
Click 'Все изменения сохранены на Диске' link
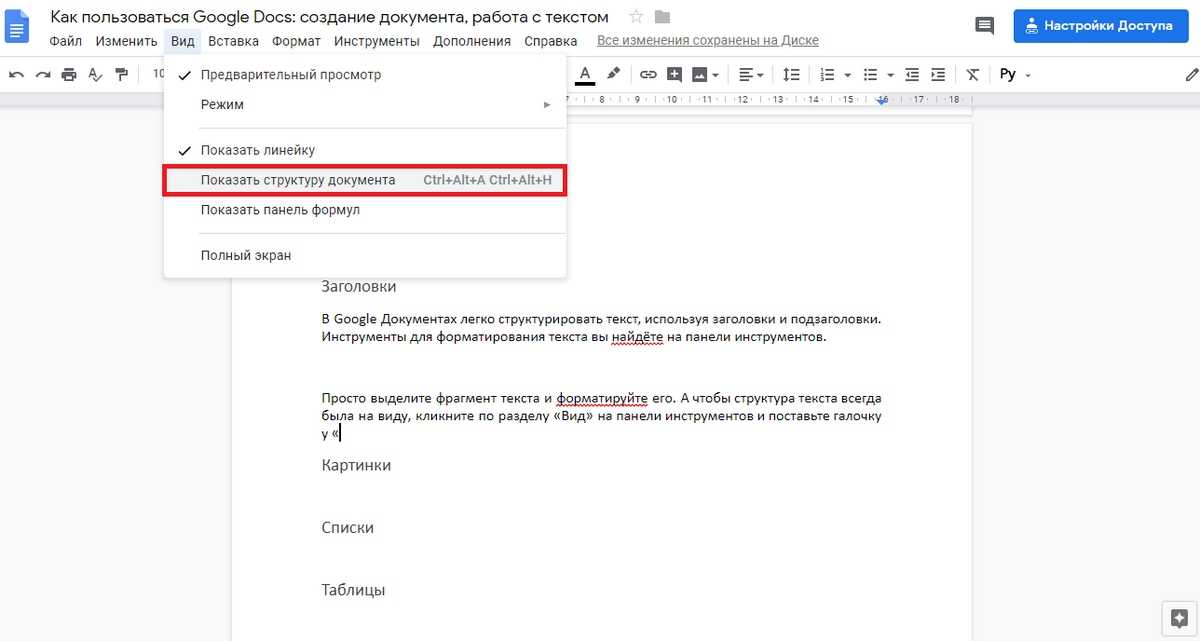click(708, 41)
